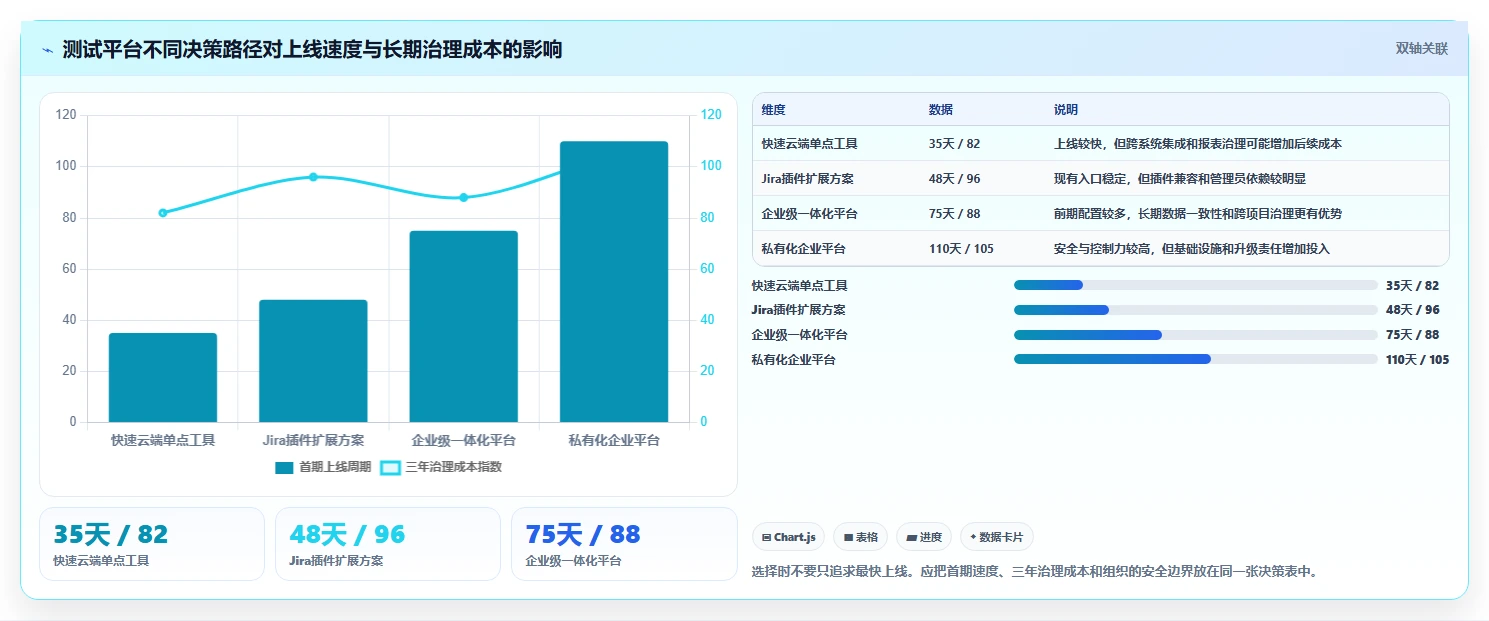Click the footer note 选择时不要只追求最快上线

pos(1034,572)
